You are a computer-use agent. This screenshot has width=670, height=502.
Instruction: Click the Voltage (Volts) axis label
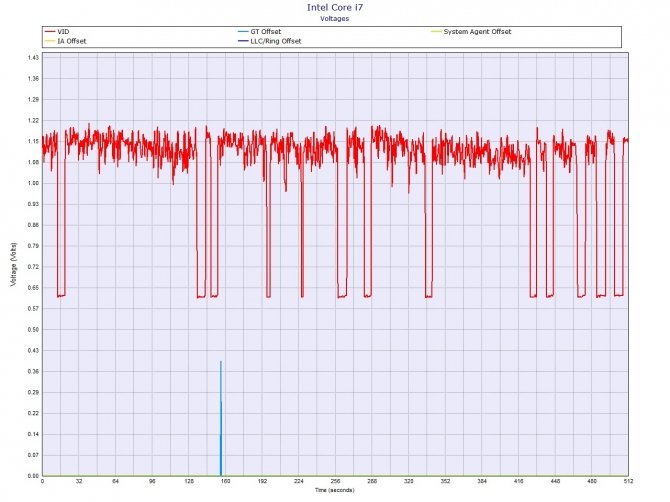[x=14, y=264]
